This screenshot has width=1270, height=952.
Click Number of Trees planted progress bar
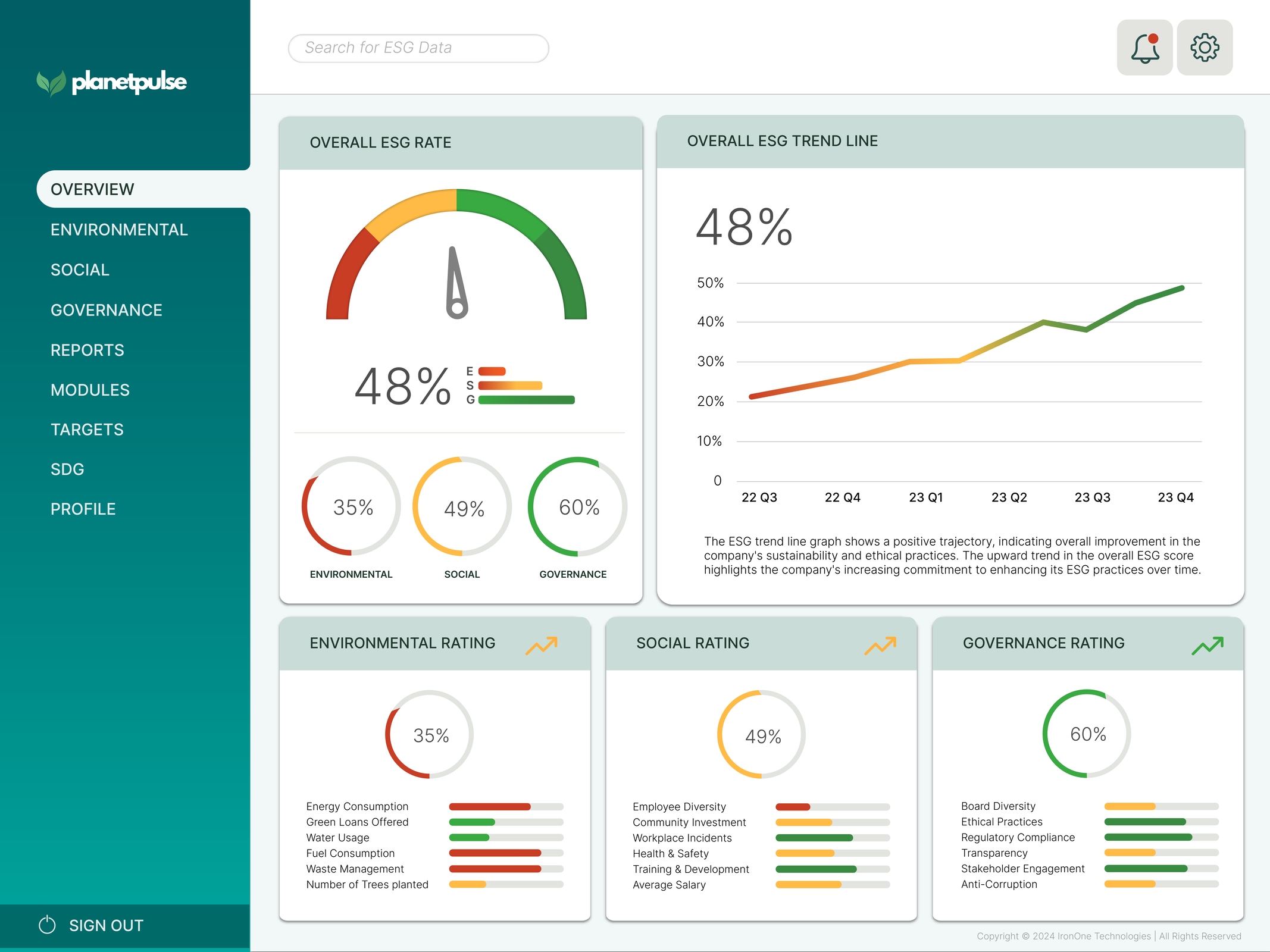tap(506, 884)
